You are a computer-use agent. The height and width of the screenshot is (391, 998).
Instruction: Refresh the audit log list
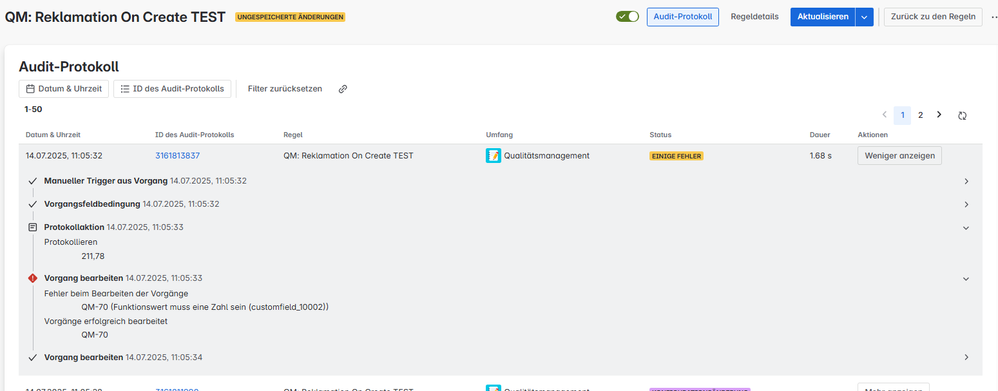(x=962, y=115)
